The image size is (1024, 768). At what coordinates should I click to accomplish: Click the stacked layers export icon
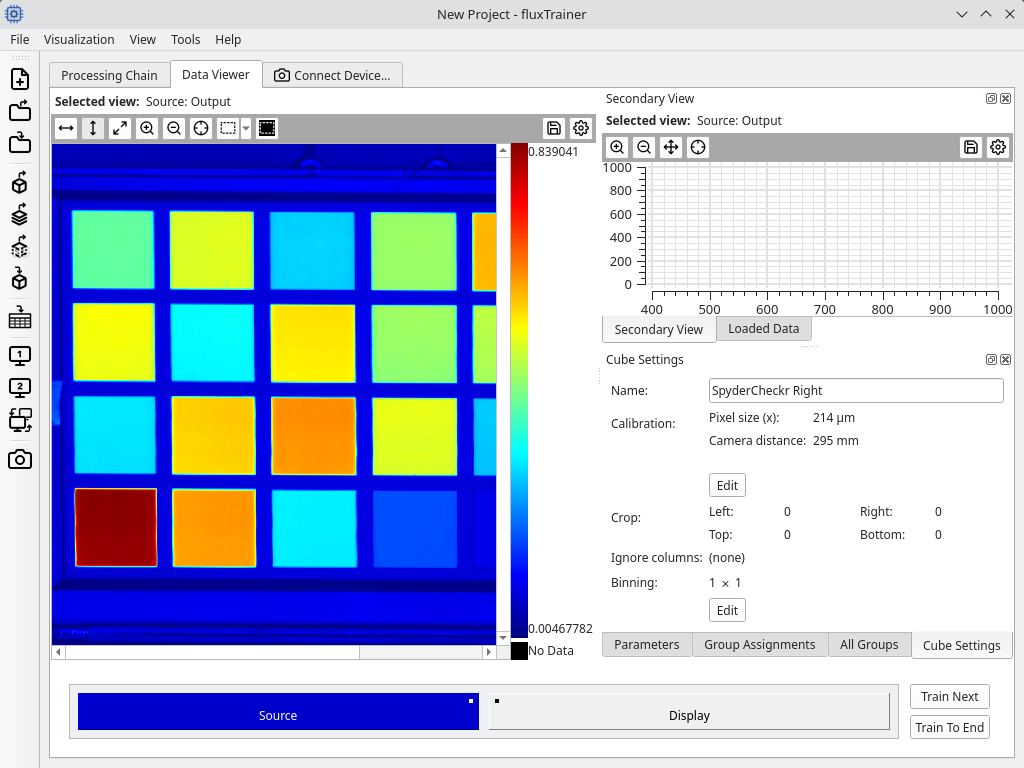[x=20, y=215]
